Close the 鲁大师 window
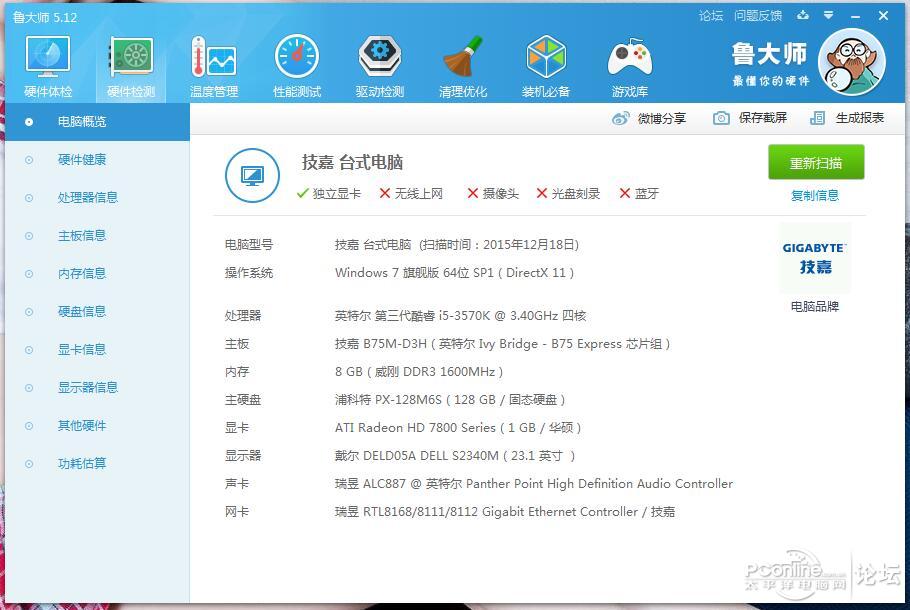The width and height of the screenshot is (910, 610). tap(883, 16)
